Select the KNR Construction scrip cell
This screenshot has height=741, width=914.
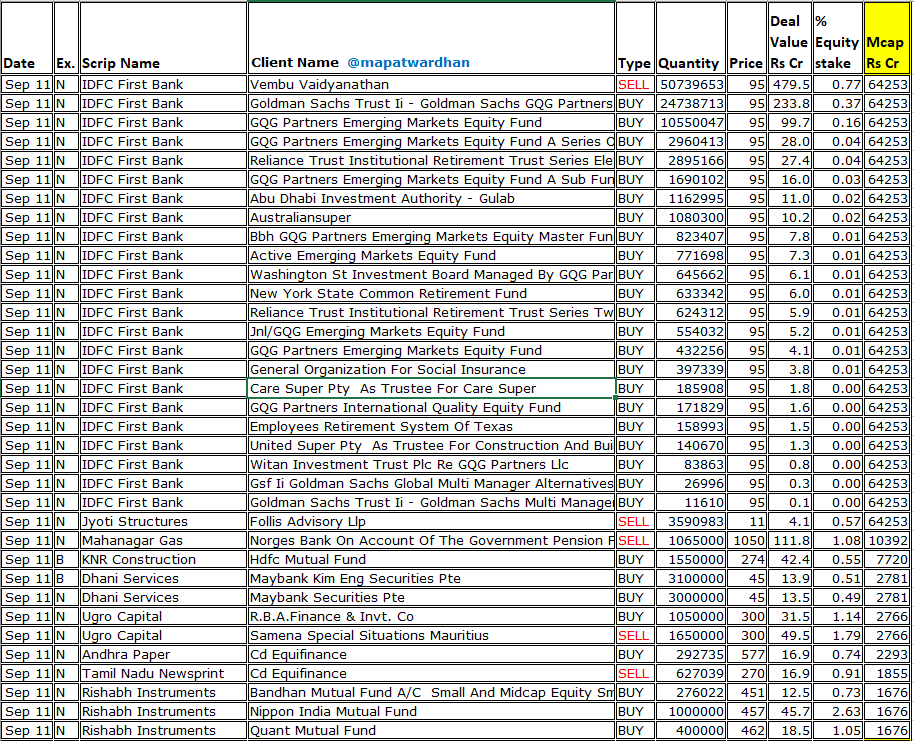click(163, 560)
